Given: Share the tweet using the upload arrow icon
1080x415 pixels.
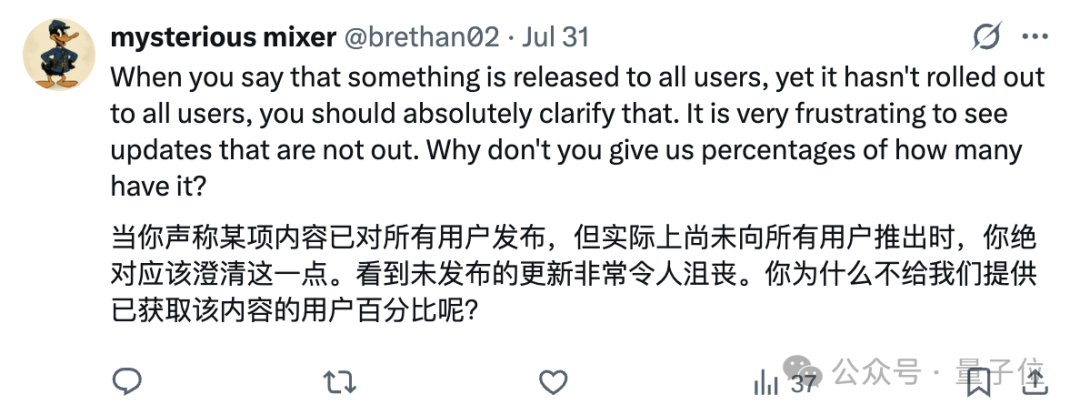Looking at the screenshot, I should 1035,382.
